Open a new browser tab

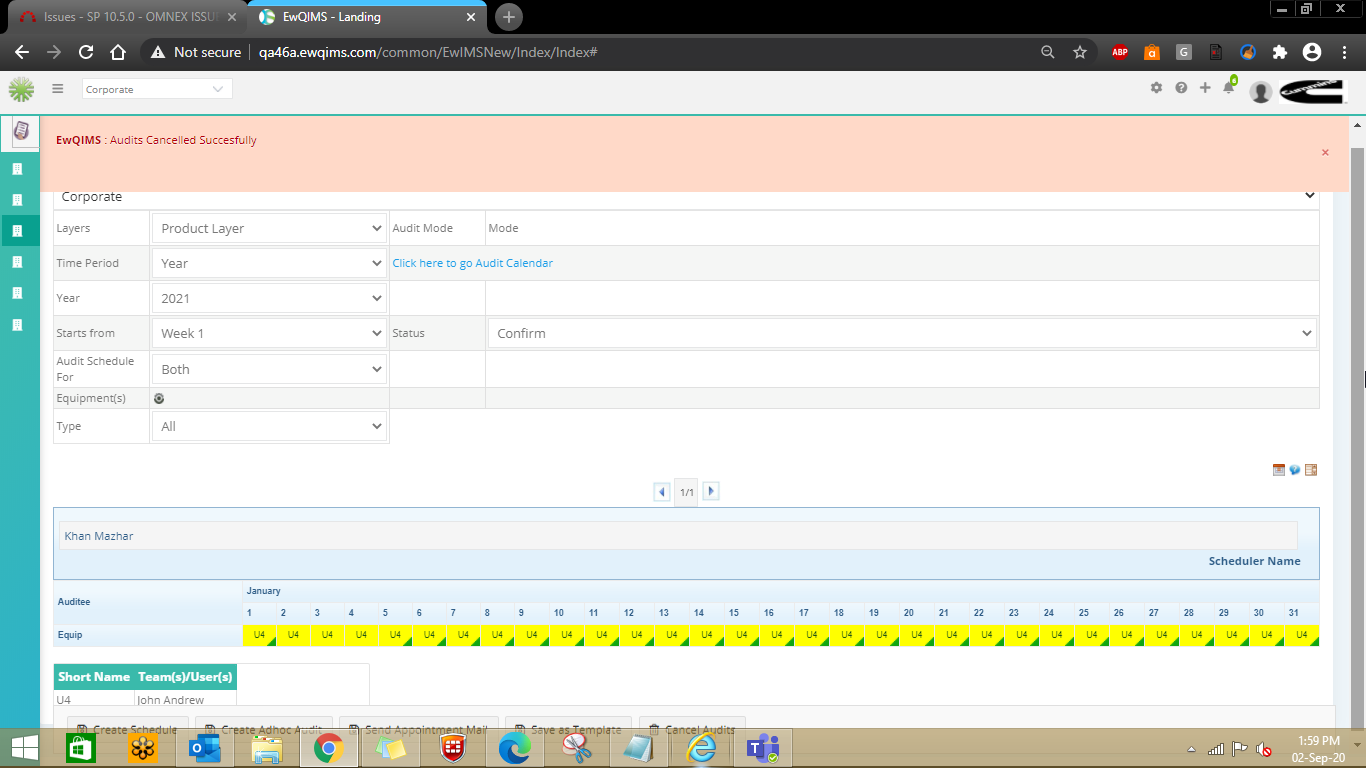[x=509, y=17]
